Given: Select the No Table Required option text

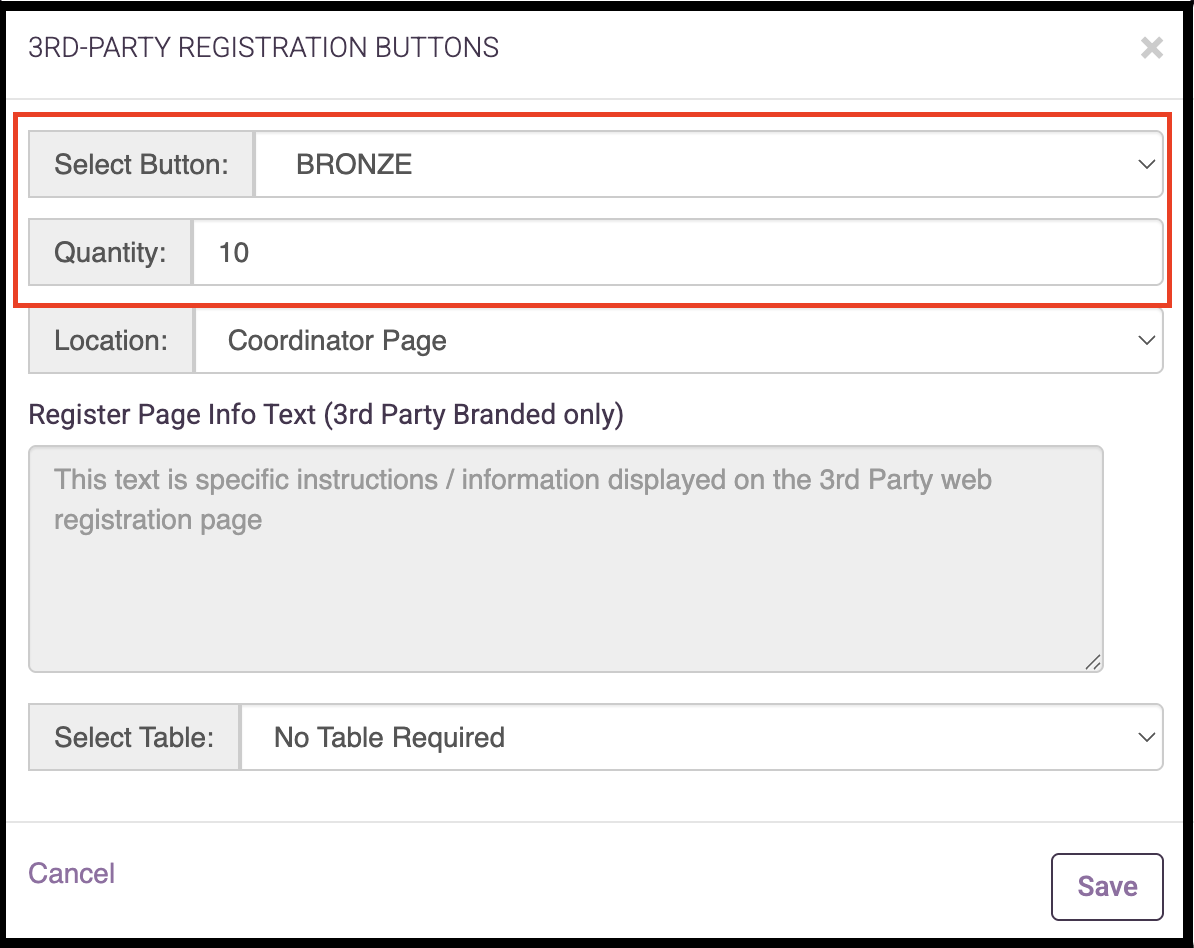Looking at the screenshot, I should pos(389,737).
